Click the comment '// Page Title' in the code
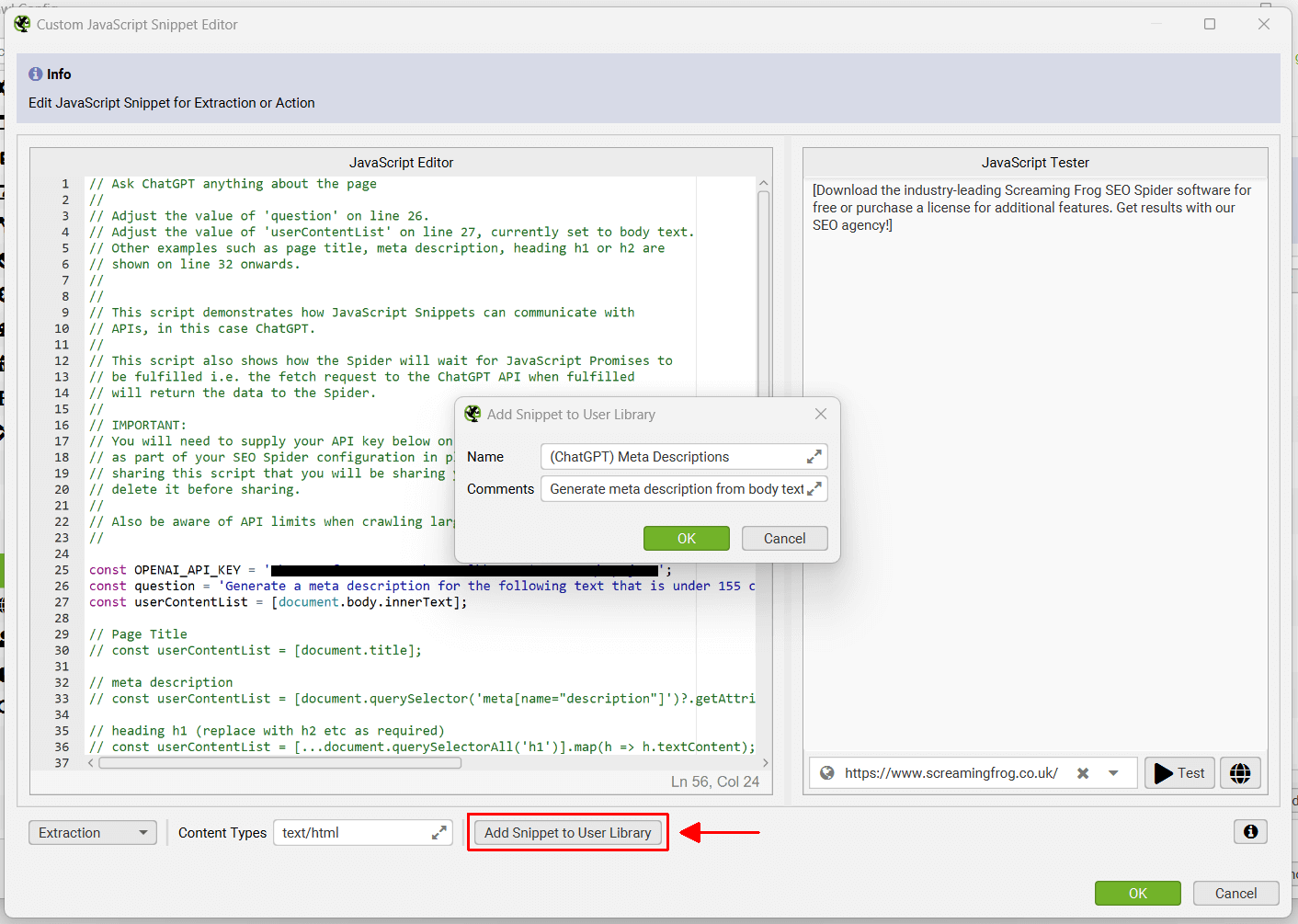 point(138,634)
